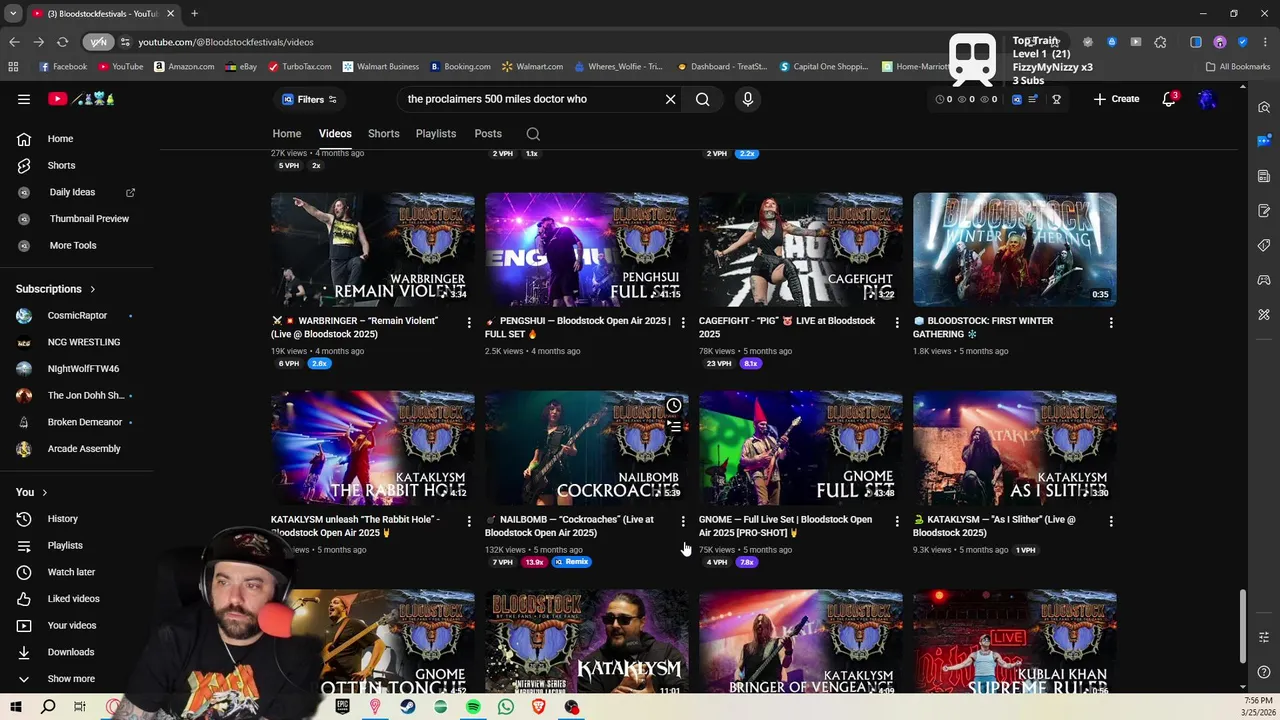
Task: Open browser tab list dropdown
Action: (13, 13)
